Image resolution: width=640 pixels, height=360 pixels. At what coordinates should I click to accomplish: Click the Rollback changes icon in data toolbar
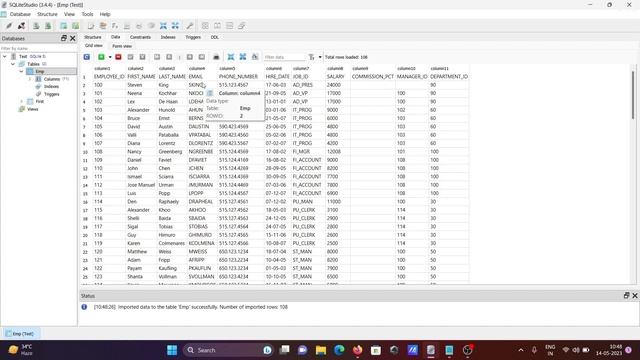pos(142,57)
